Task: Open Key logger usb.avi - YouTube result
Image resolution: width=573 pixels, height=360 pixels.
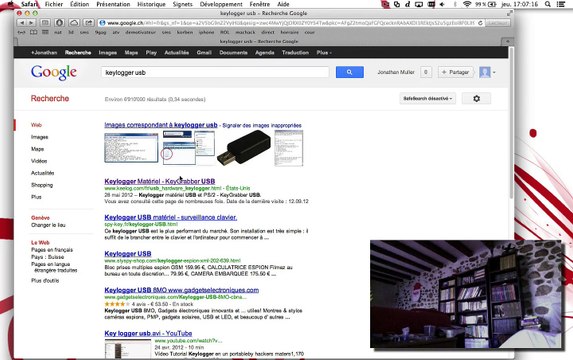Action: 148,333
